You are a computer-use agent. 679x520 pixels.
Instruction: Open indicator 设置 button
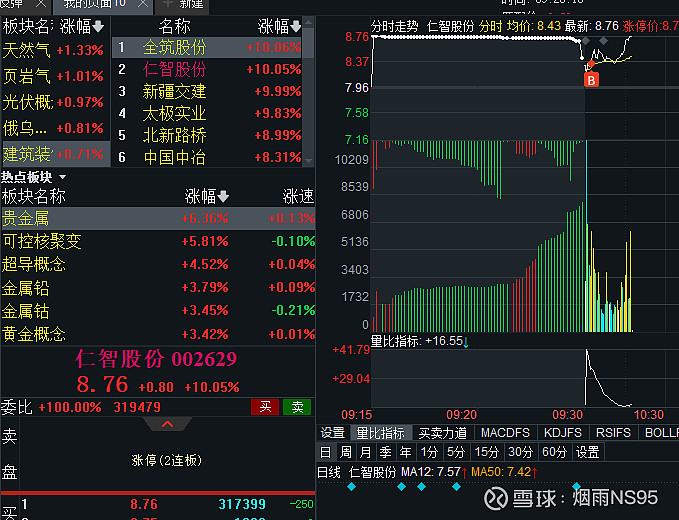point(332,433)
